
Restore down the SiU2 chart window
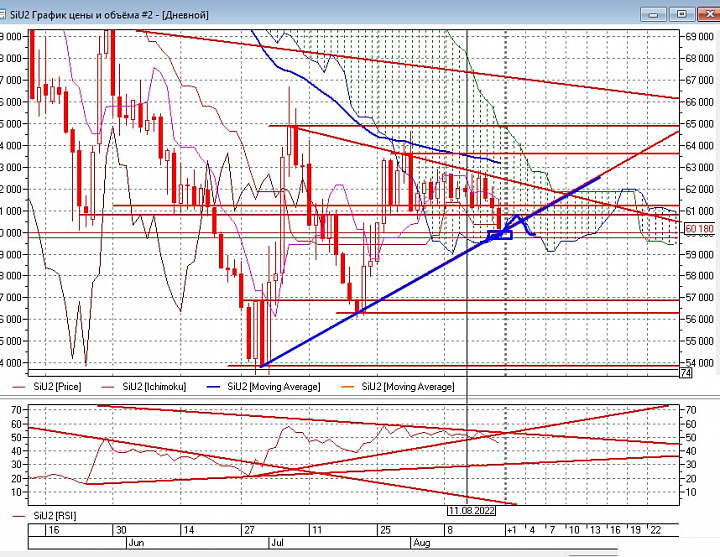click(681, 14)
